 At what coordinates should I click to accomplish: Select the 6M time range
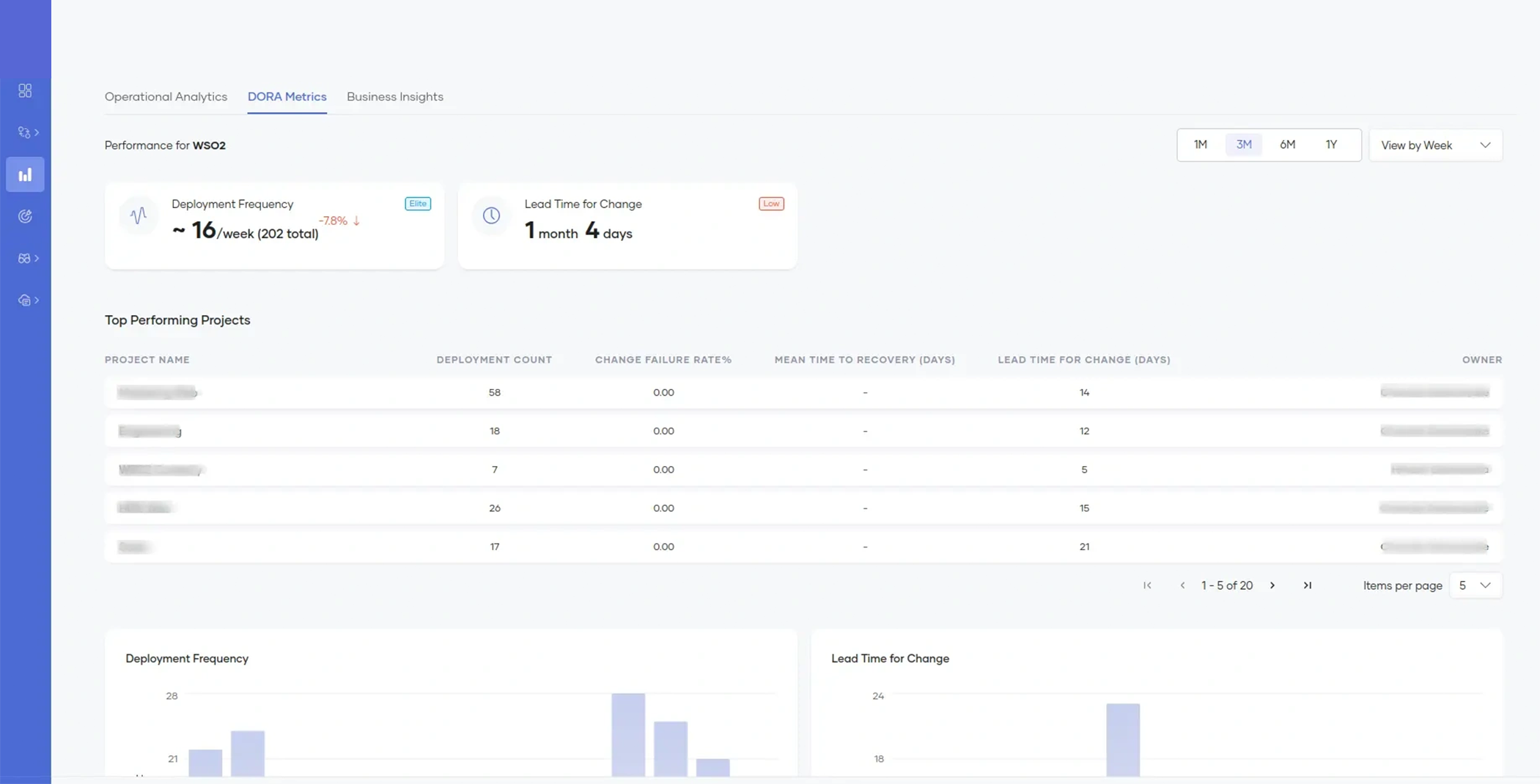[x=1287, y=145]
